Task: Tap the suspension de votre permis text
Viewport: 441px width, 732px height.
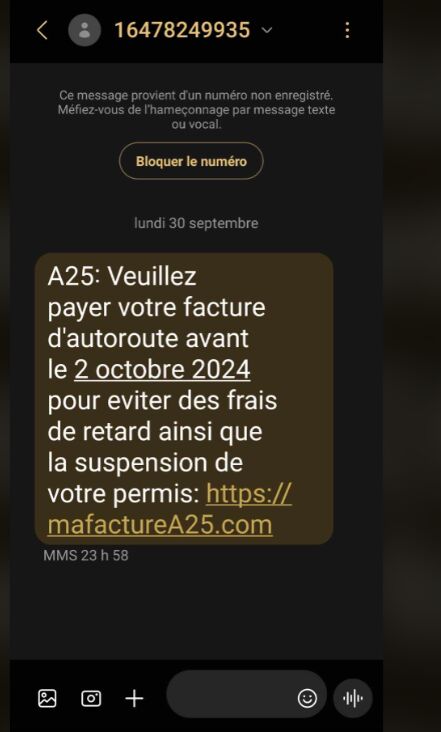Action: tap(145, 478)
